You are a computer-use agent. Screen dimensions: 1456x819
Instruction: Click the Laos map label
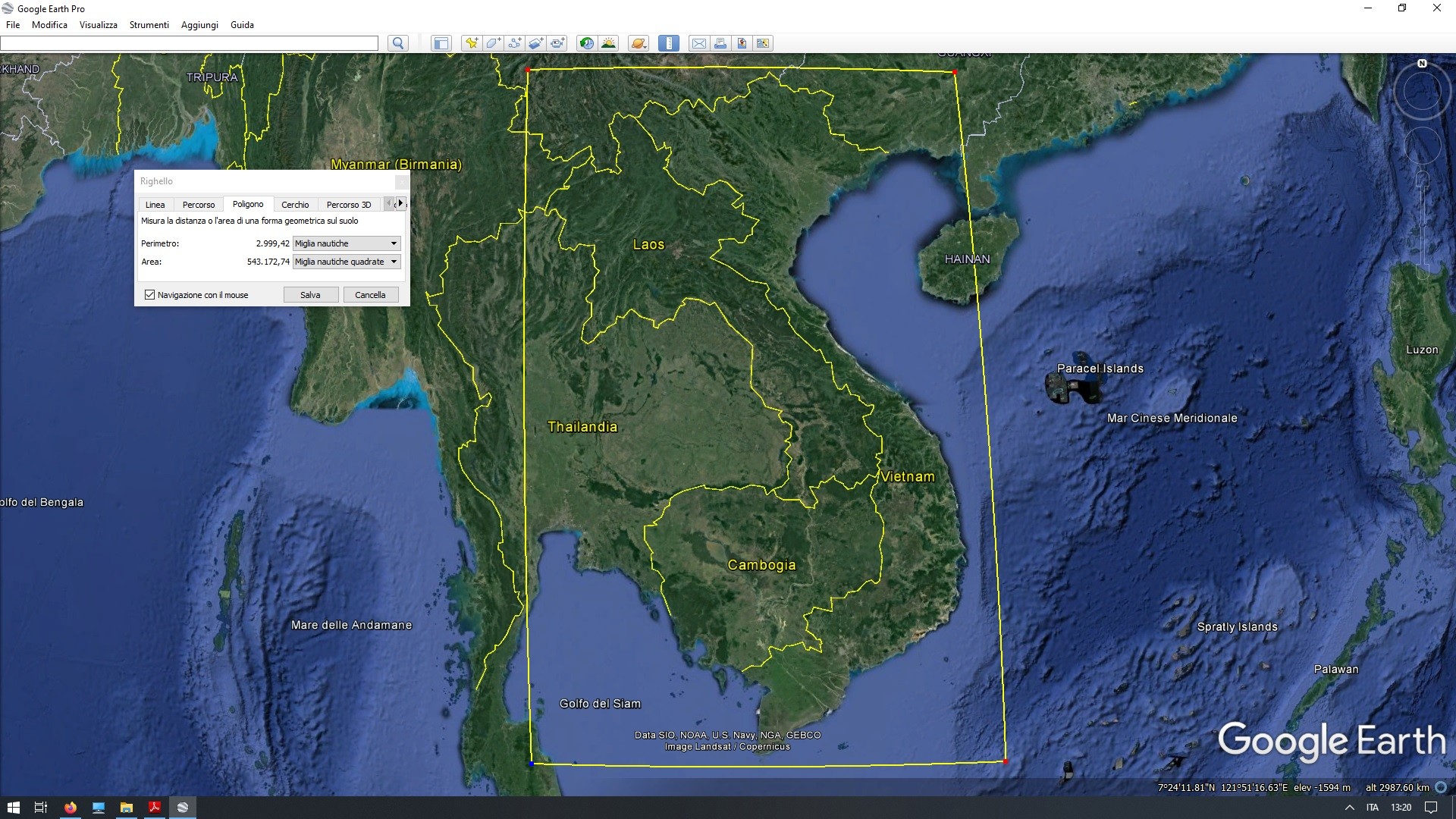coord(648,244)
